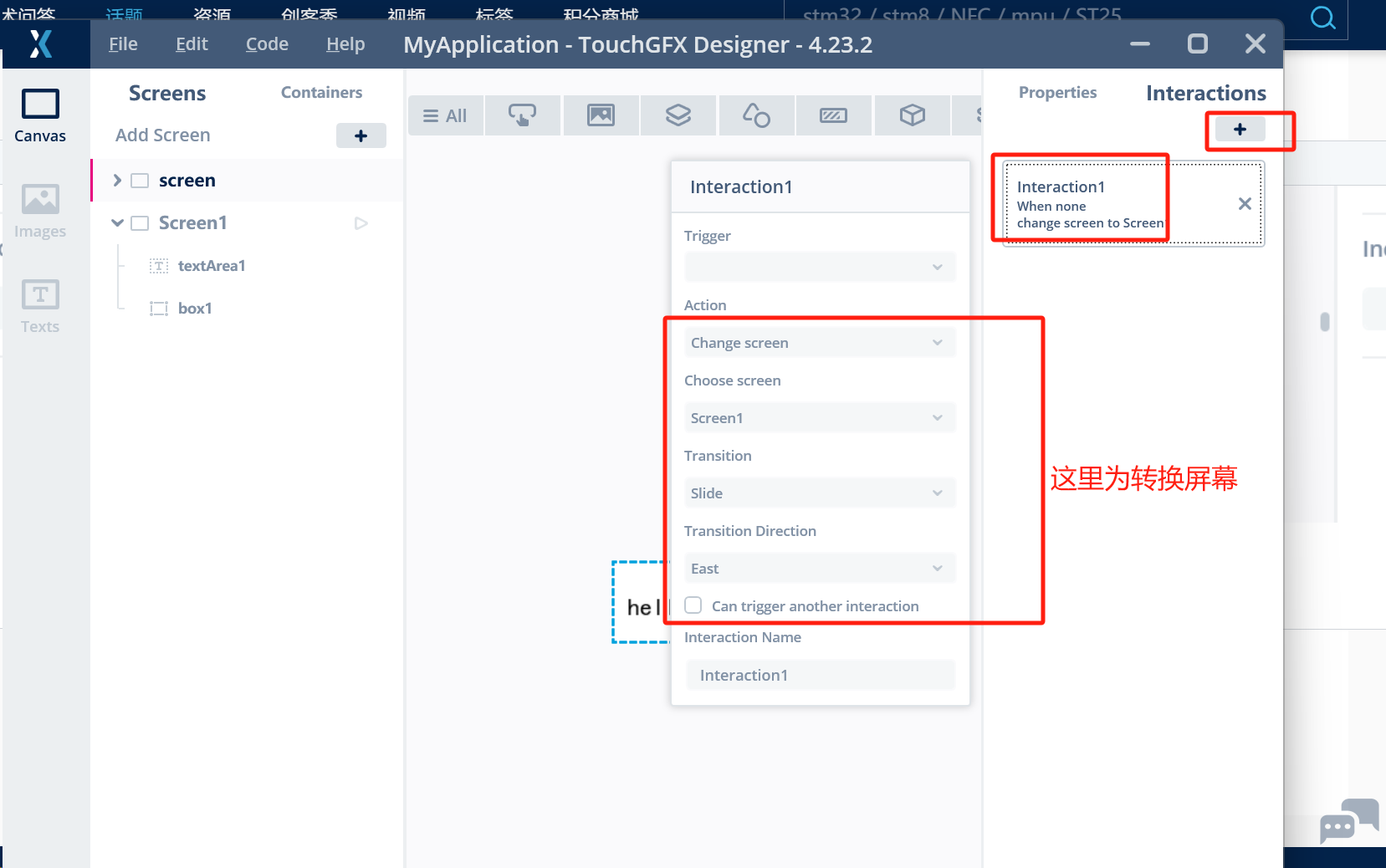Open the Images view in the sidebar
Screen dimensions: 1386x868
40,211
